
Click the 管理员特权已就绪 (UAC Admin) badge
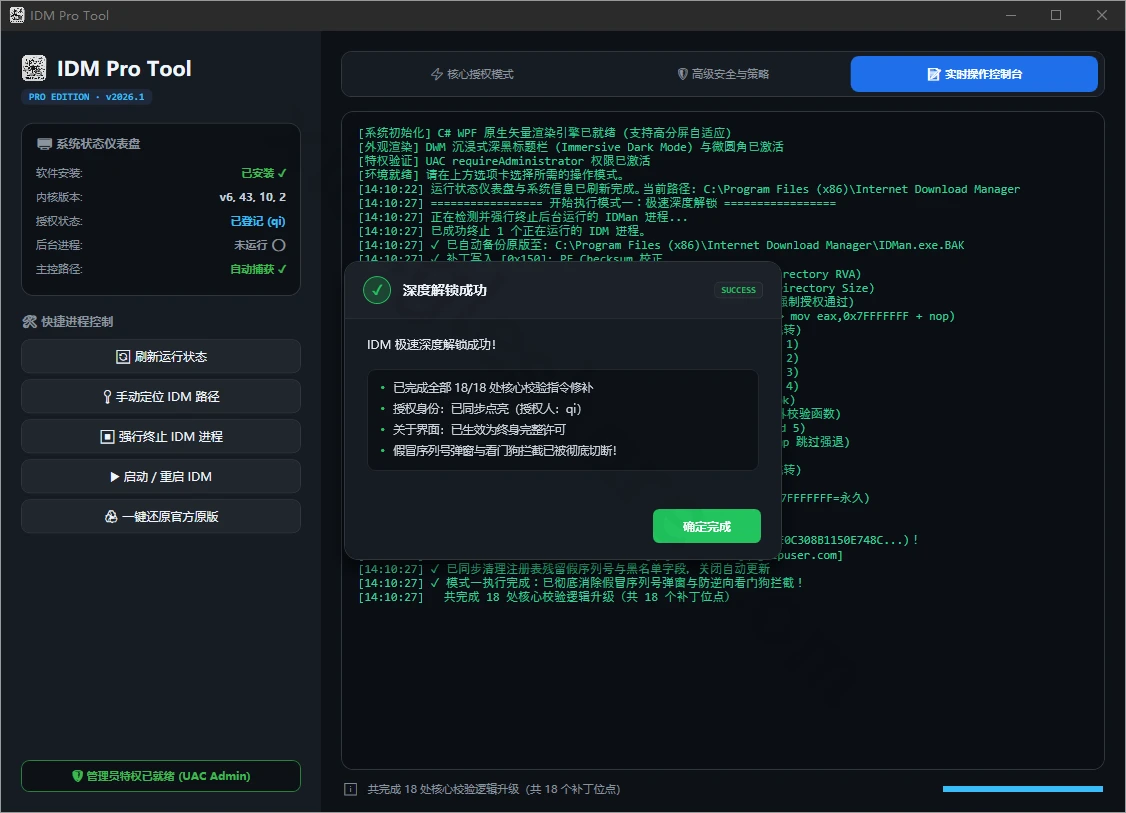tap(161, 776)
